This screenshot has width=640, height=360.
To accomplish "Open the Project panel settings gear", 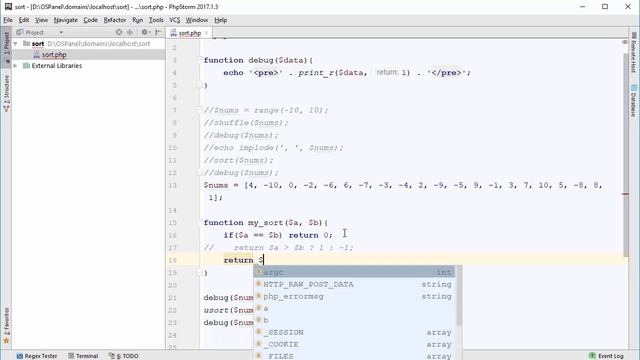I will pos(145,32).
